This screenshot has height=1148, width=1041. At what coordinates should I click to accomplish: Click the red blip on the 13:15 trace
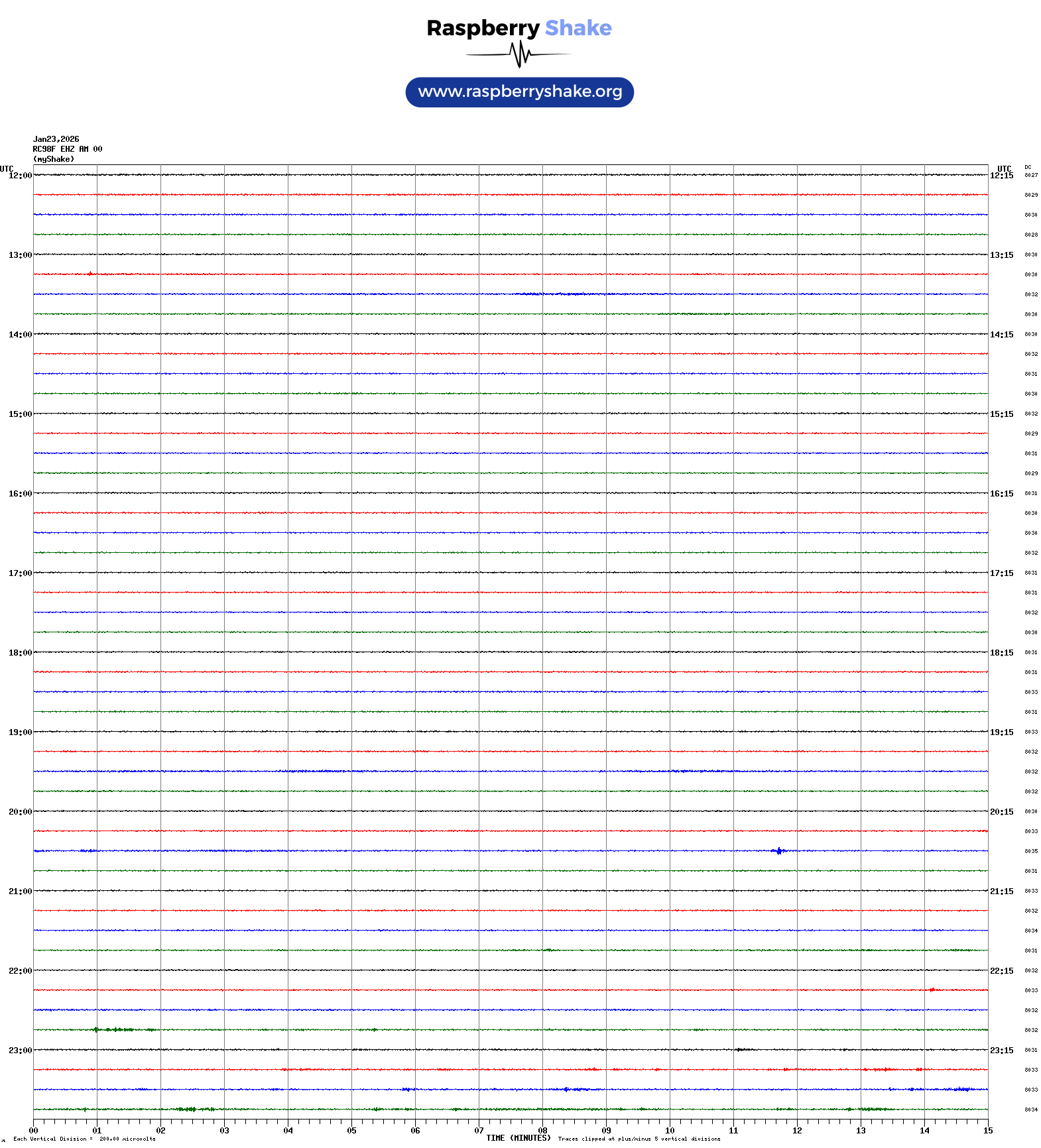[90, 274]
